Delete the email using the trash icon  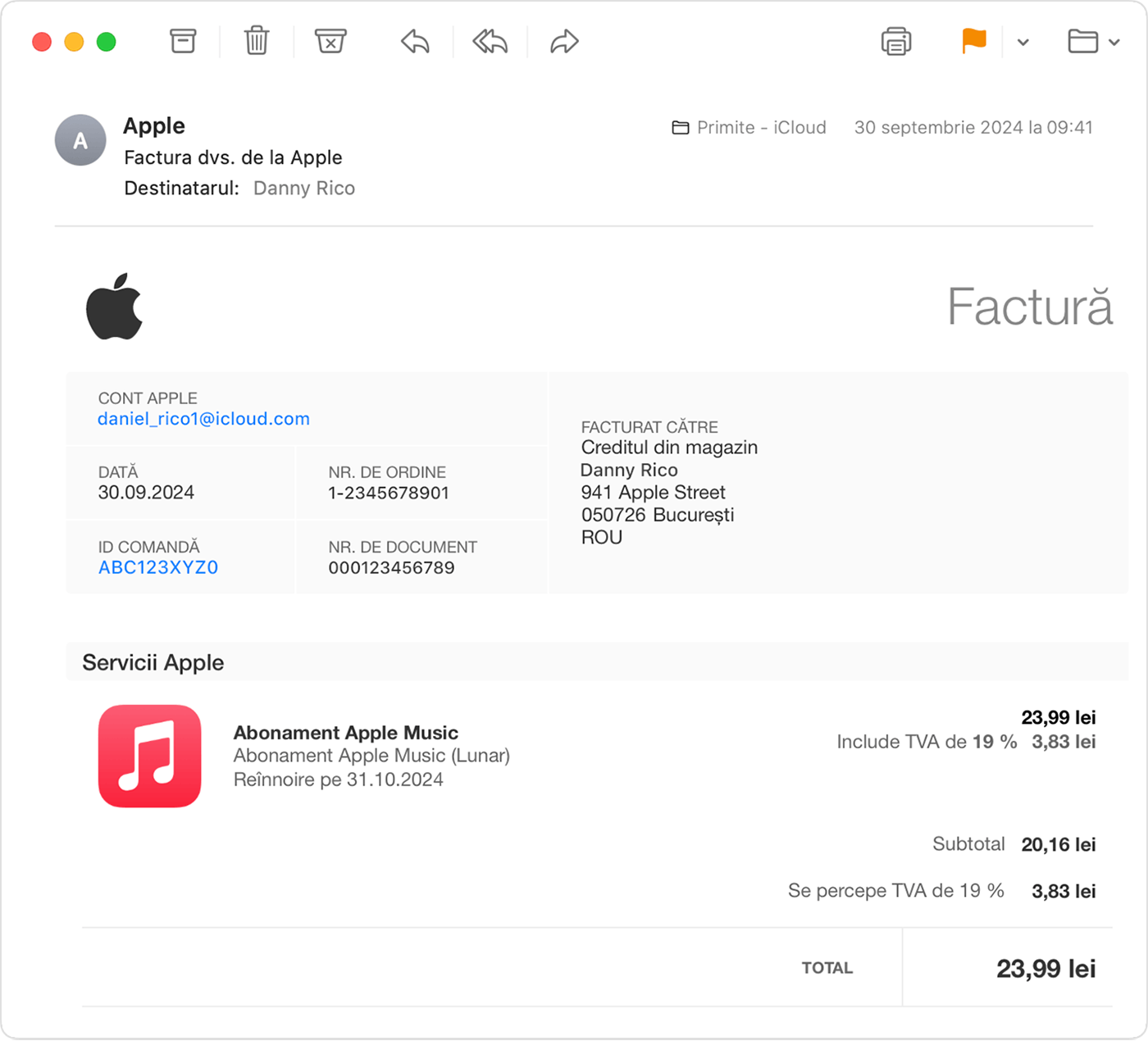pos(256,41)
